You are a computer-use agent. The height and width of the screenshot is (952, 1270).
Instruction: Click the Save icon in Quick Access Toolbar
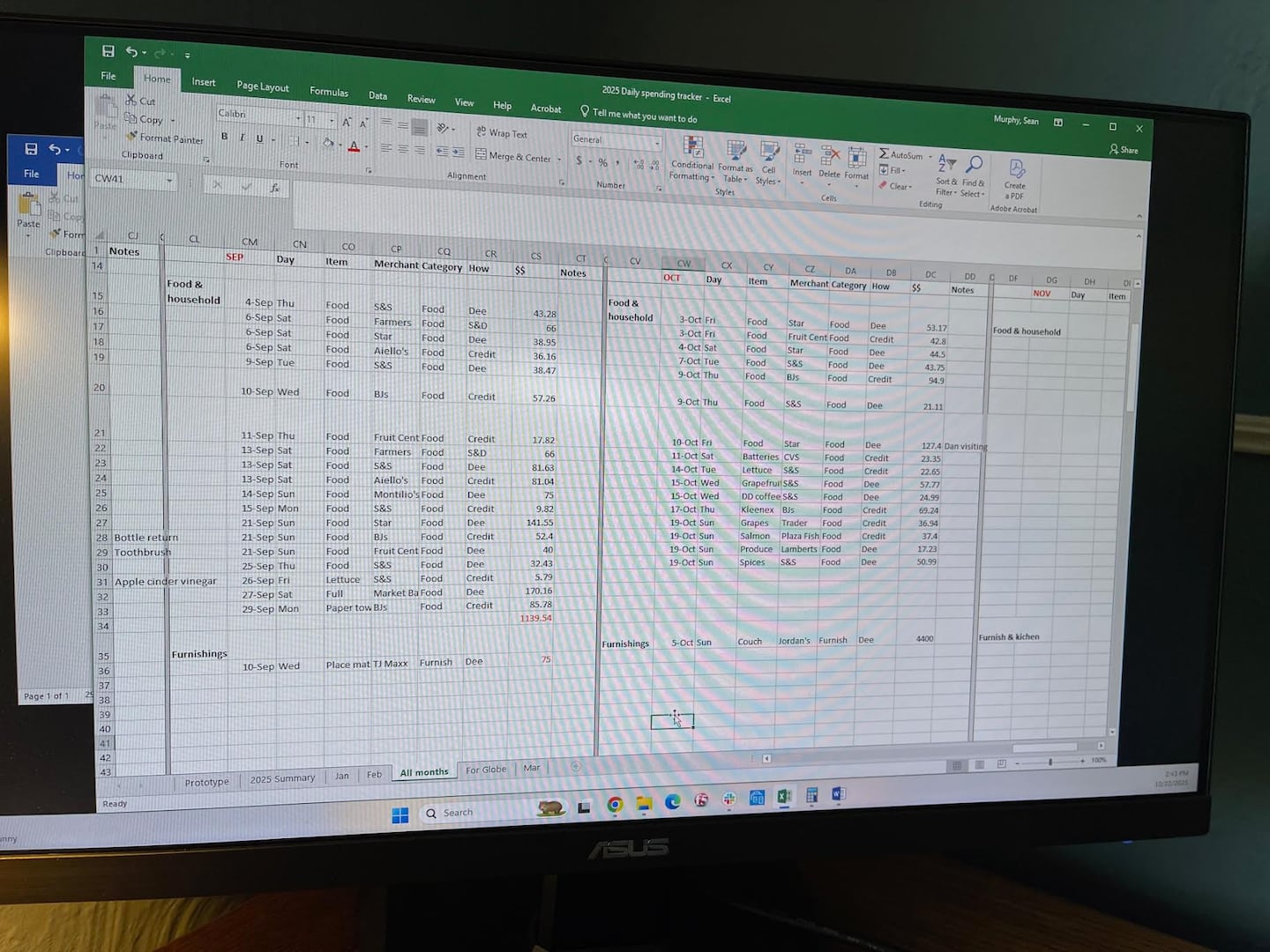pos(108,52)
